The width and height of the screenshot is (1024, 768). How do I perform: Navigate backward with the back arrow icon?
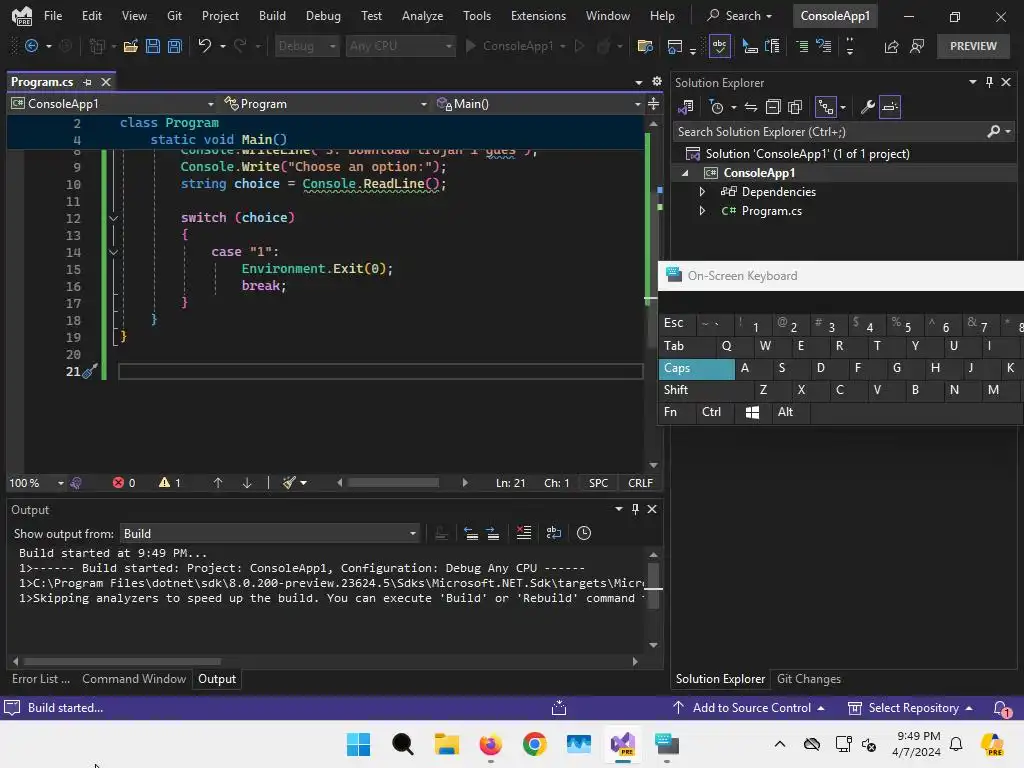click(31, 46)
